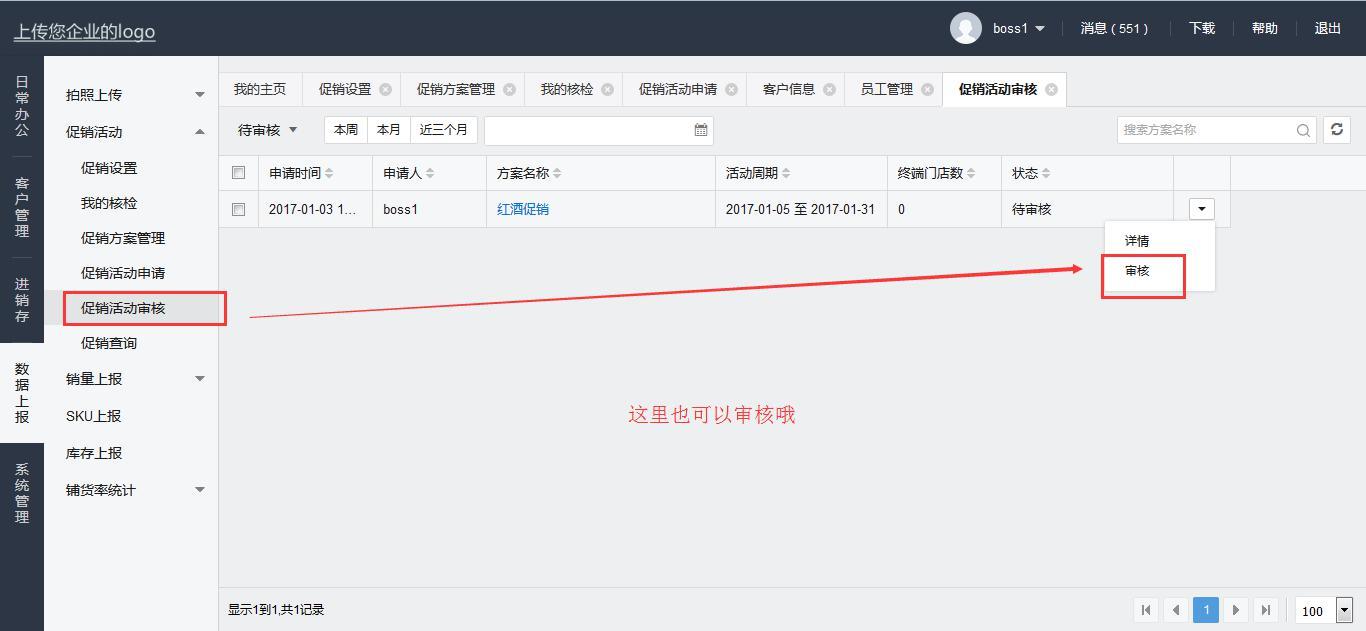The height and width of the screenshot is (631, 1366).
Task: Choose 审核 from the row action menu
Action: tap(1137, 271)
